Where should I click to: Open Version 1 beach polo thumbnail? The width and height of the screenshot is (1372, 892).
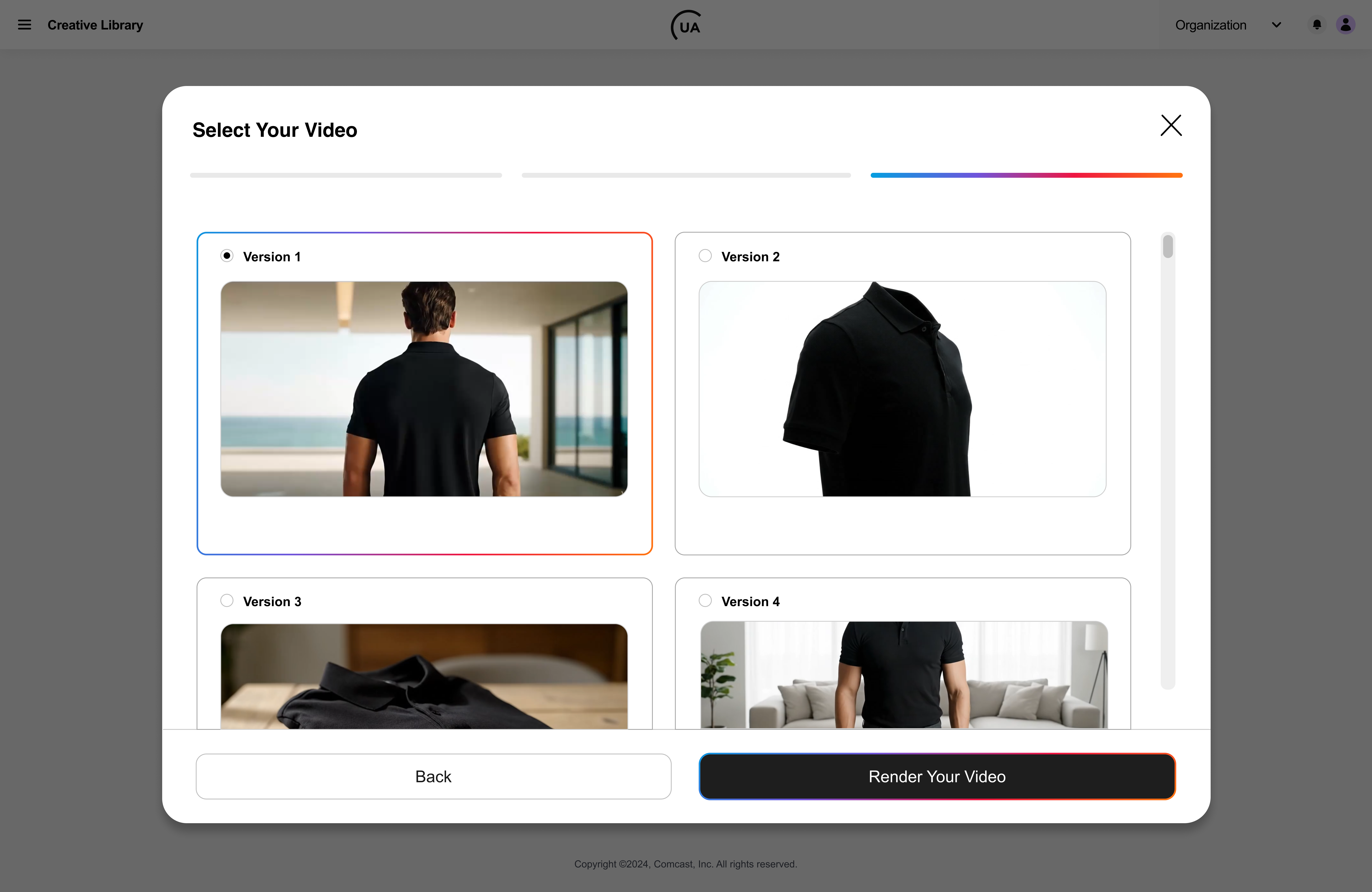click(424, 389)
